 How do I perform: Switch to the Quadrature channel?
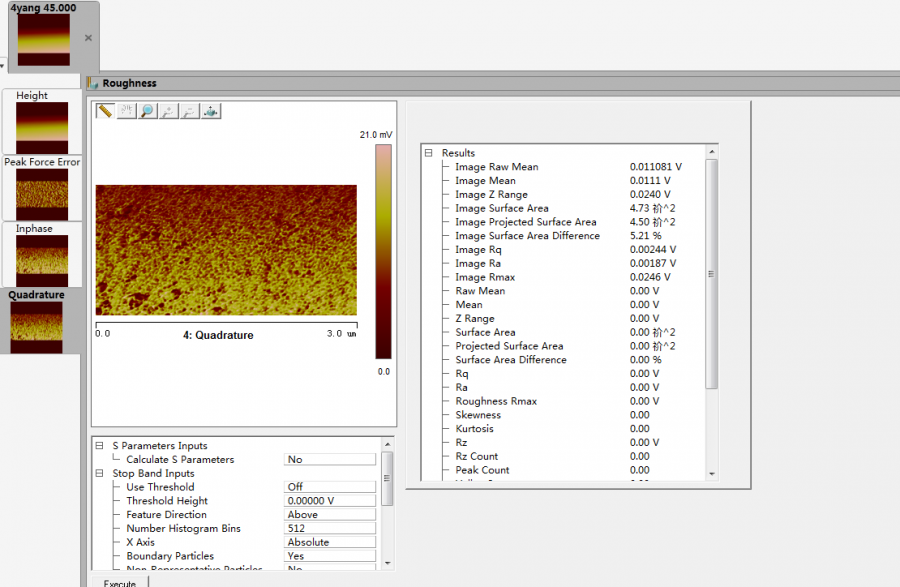pyautogui.click(x=41, y=321)
